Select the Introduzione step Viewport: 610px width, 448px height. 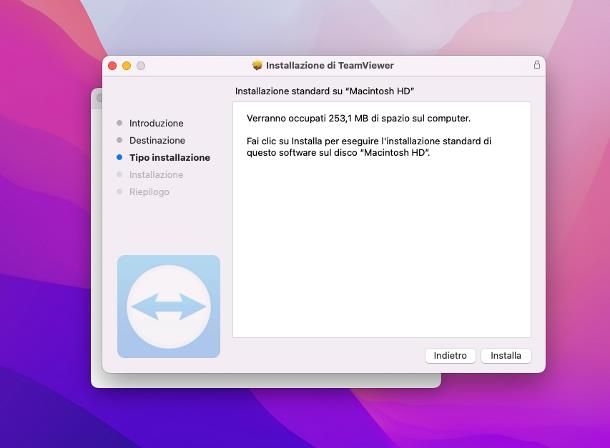point(156,123)
